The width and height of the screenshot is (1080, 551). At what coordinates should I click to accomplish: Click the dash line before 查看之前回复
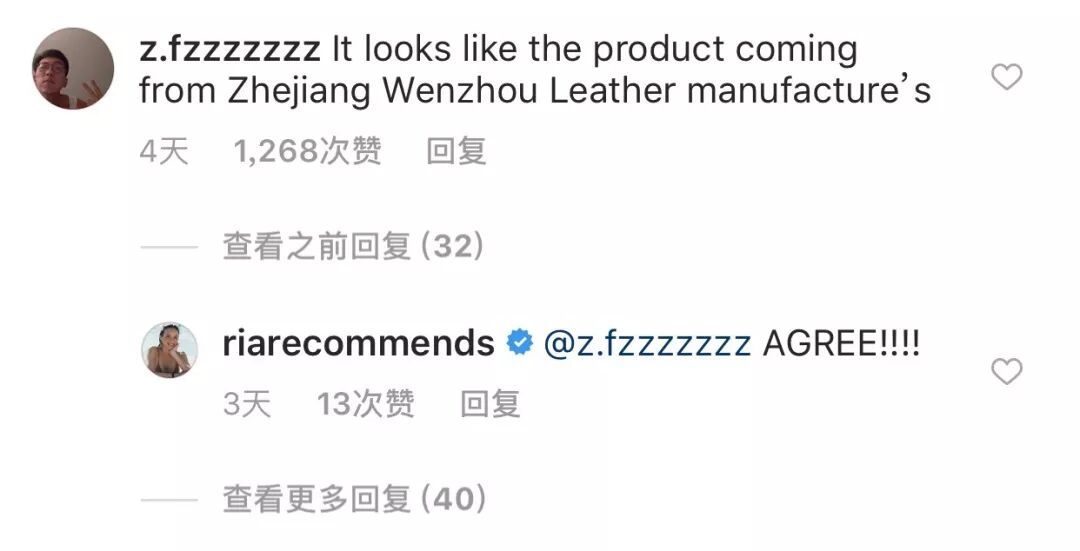coord(169,247)
